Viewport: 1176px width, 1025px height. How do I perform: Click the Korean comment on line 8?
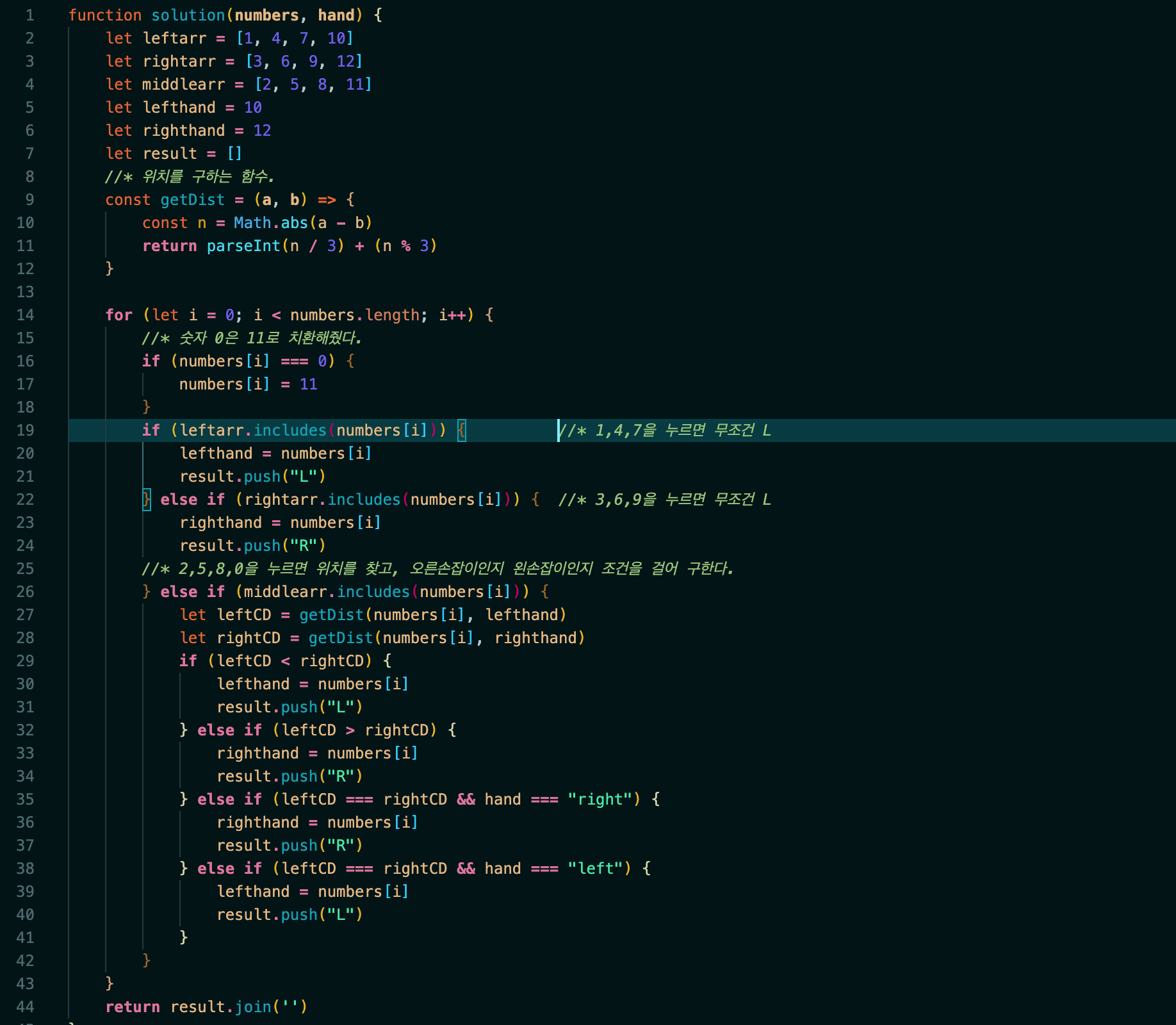(190, 177)
